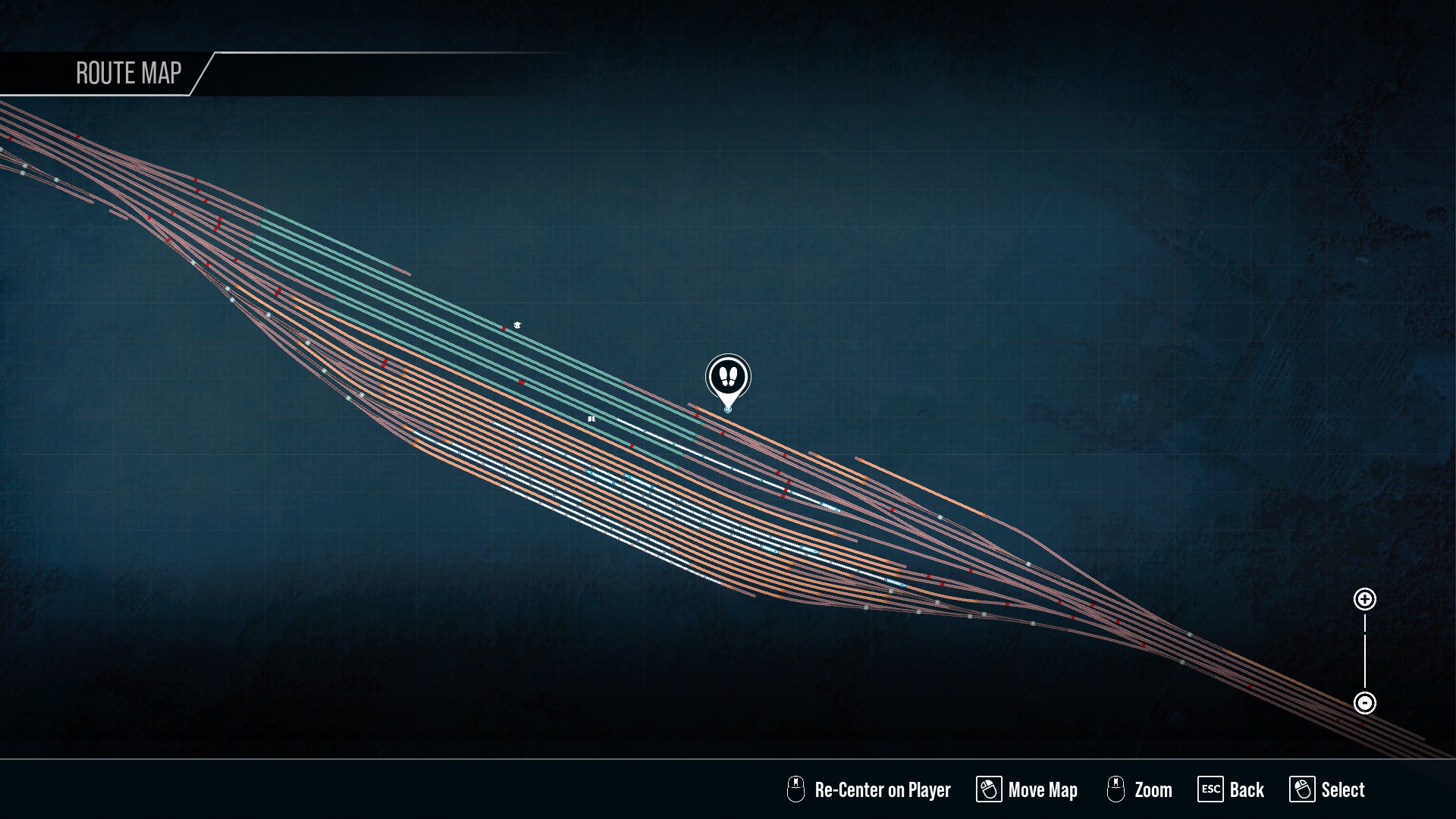The width and height of the screenshot is (1456, 819).
Task: Click the player footprints location marker
Action: (728, 377)
